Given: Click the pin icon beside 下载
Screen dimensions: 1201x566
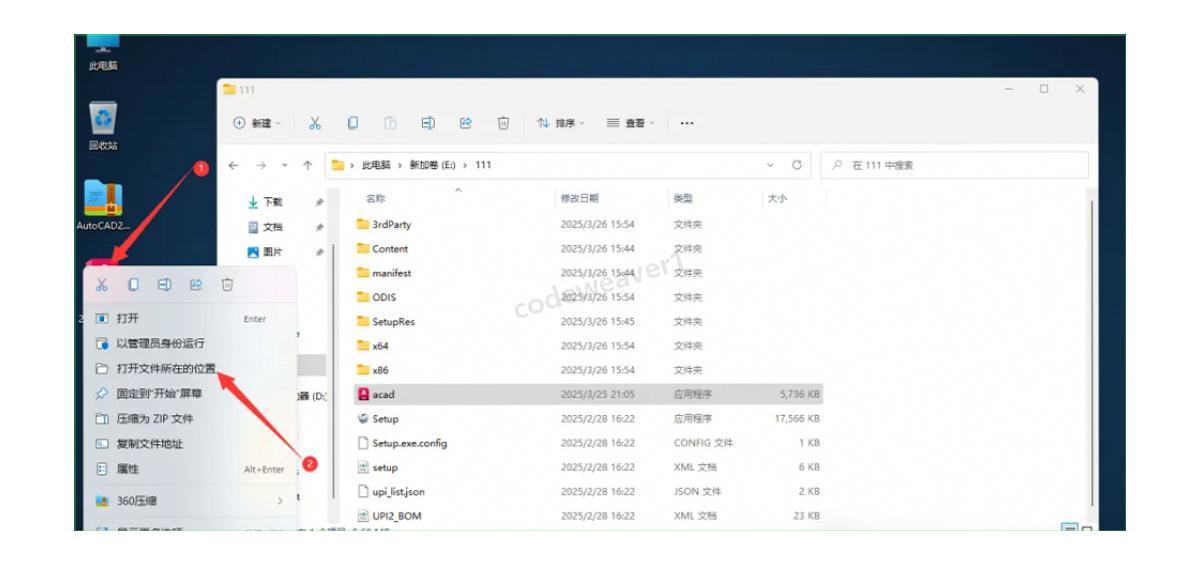Looking at the screenshot, I should [x=319, y=202].
